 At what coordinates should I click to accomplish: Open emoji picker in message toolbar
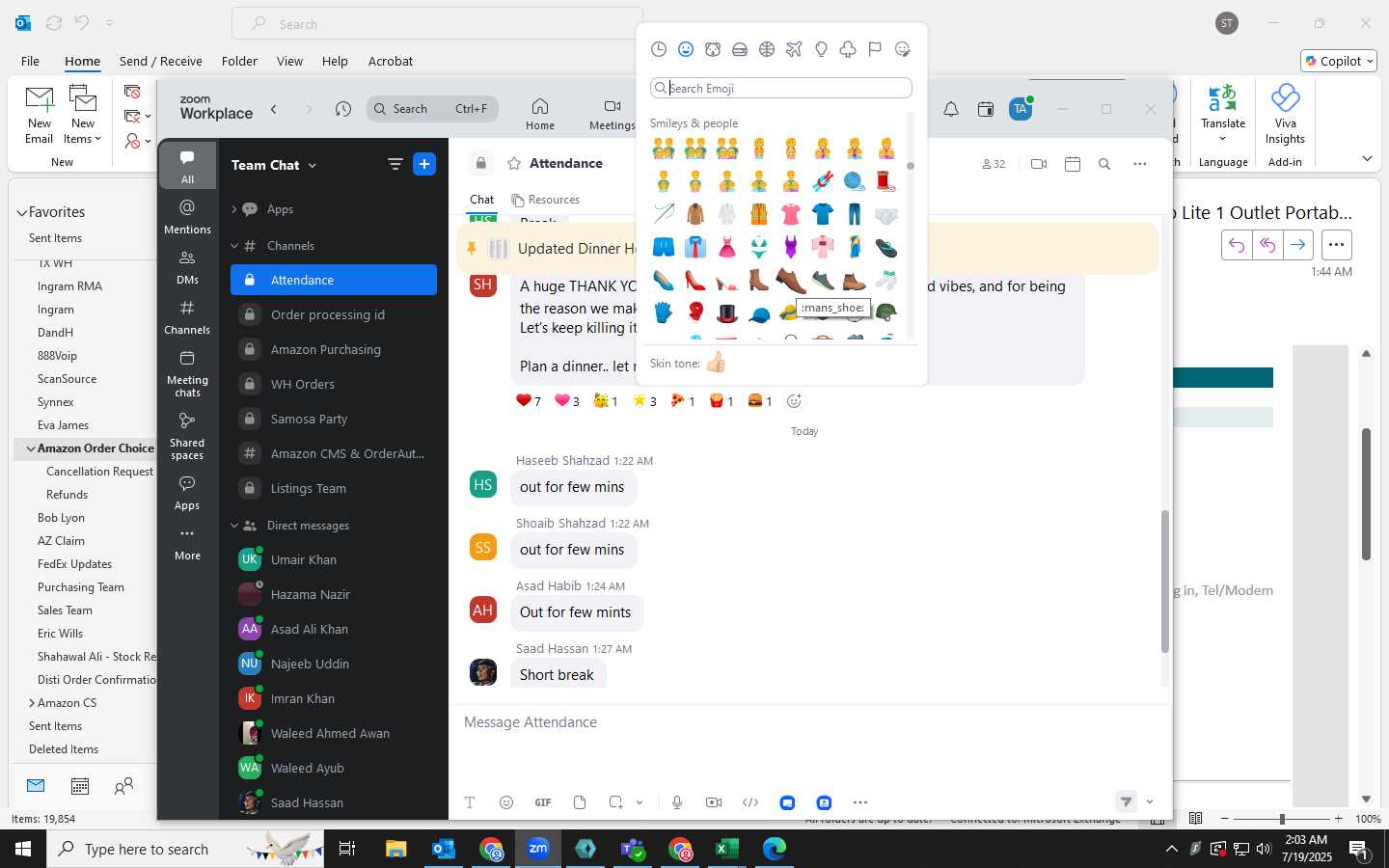click(506, 802)
